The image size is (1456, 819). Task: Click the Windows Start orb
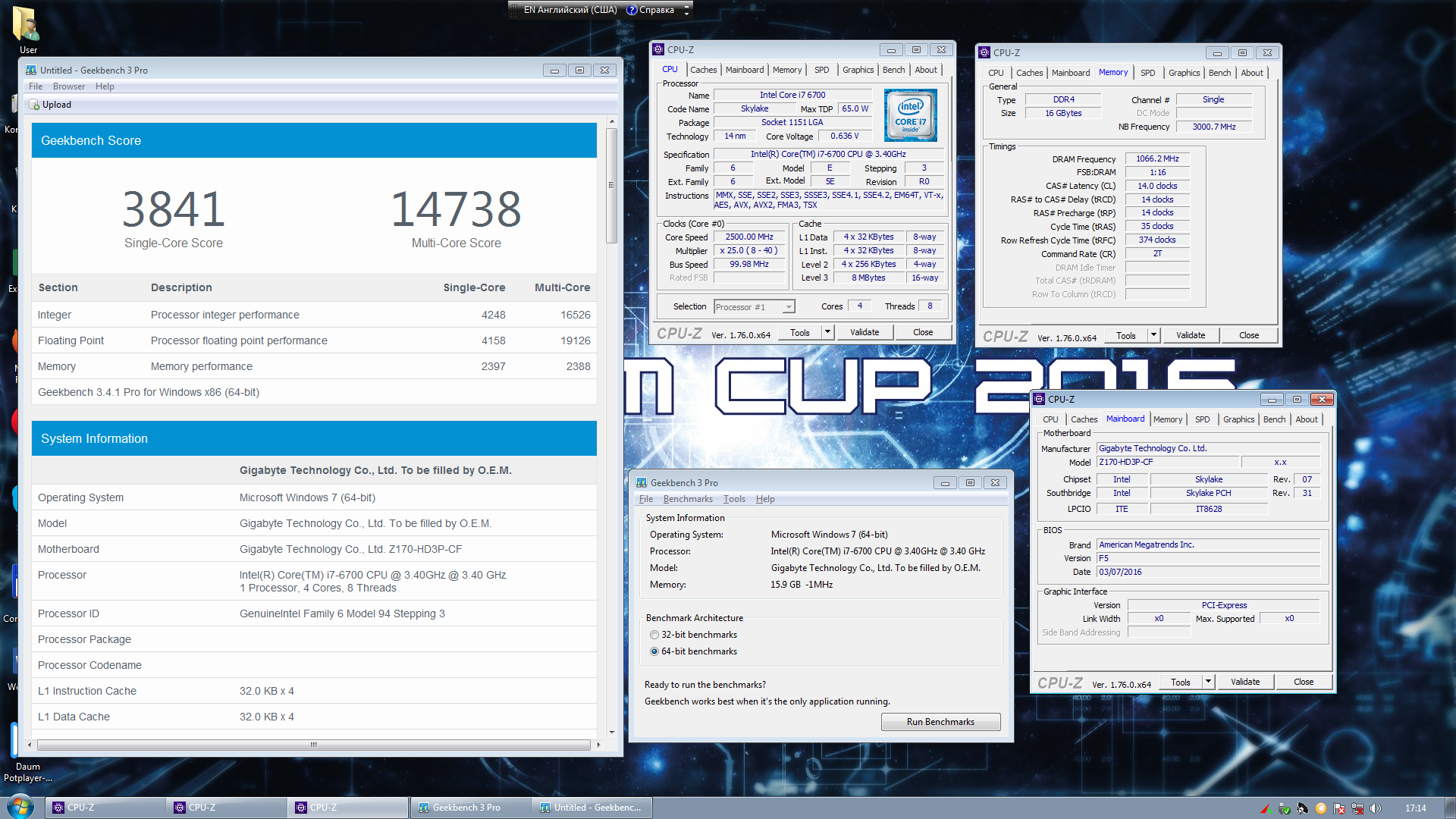pos(20,807)
